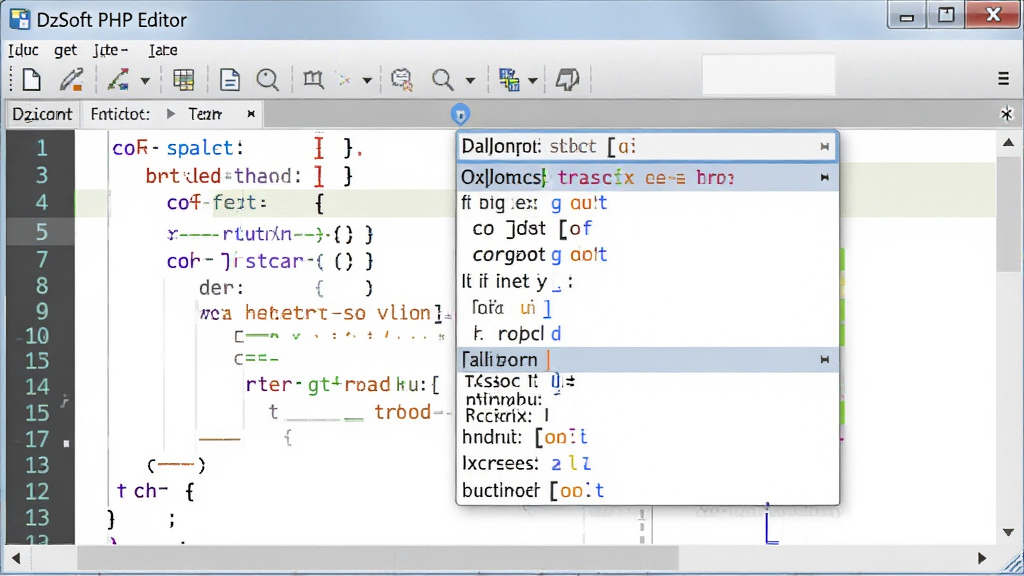Click the horizontal scrollbar thumb
This screenshot has width=1024, height=576.
(x=378, y=558)
